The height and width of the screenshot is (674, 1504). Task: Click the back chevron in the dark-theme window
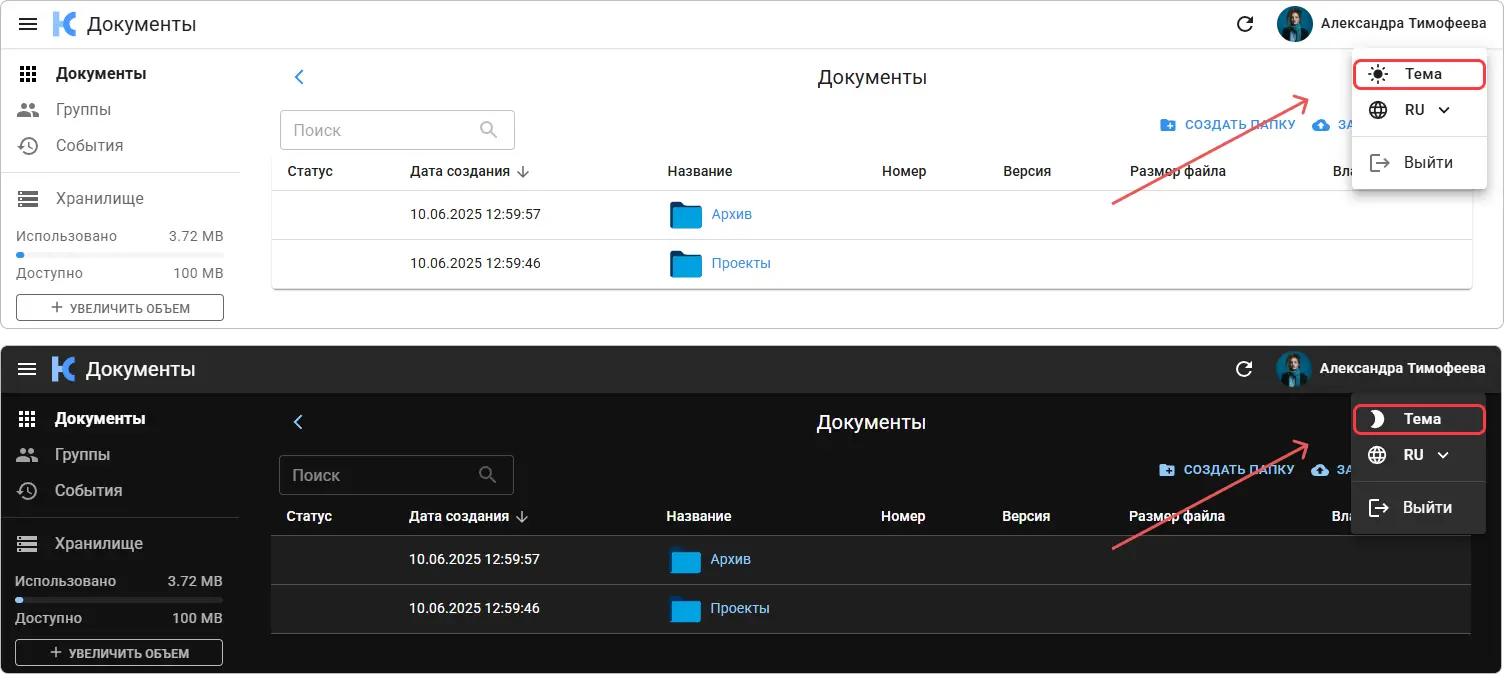(x=298, y=422)
